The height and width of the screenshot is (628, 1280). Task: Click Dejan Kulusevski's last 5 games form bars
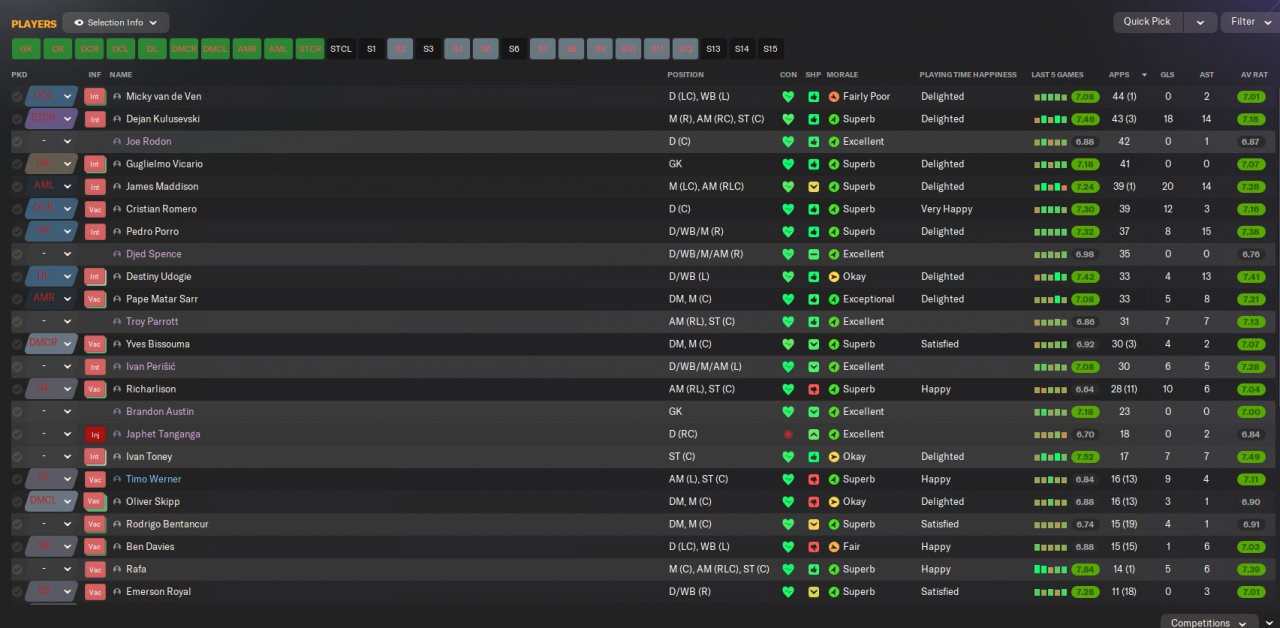(1050, 119)
